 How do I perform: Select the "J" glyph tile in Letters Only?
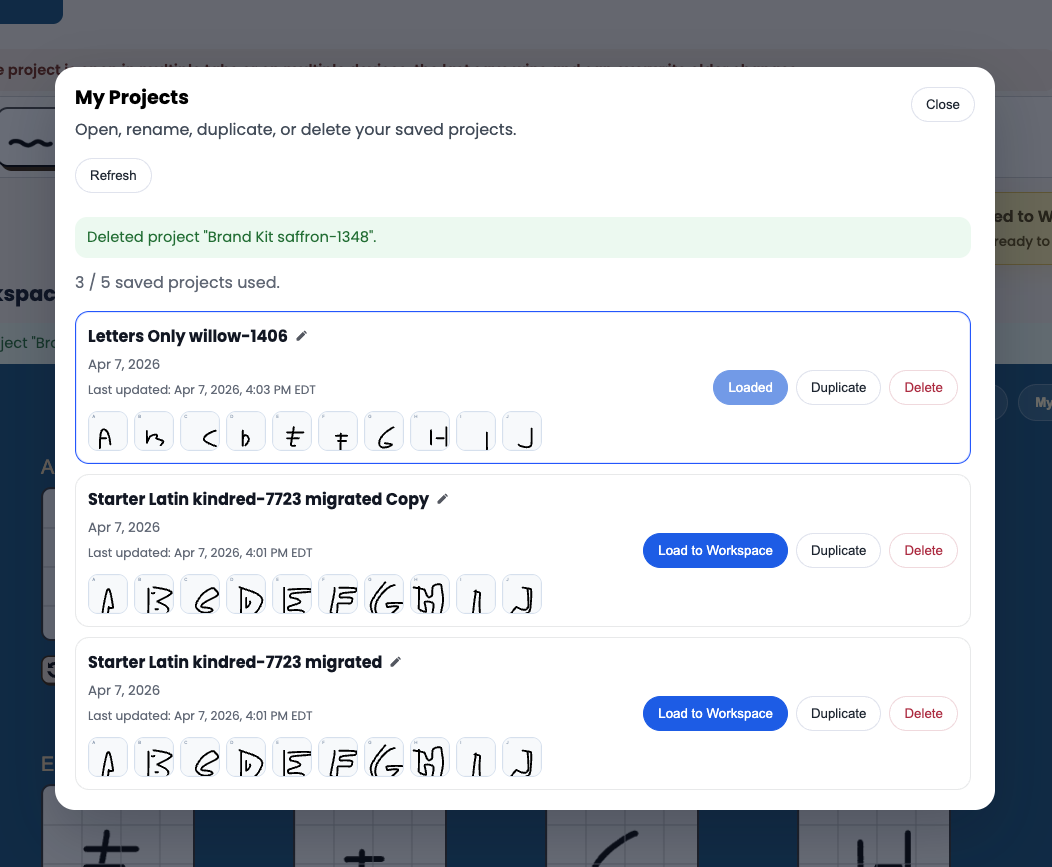(x=522, y=431)
